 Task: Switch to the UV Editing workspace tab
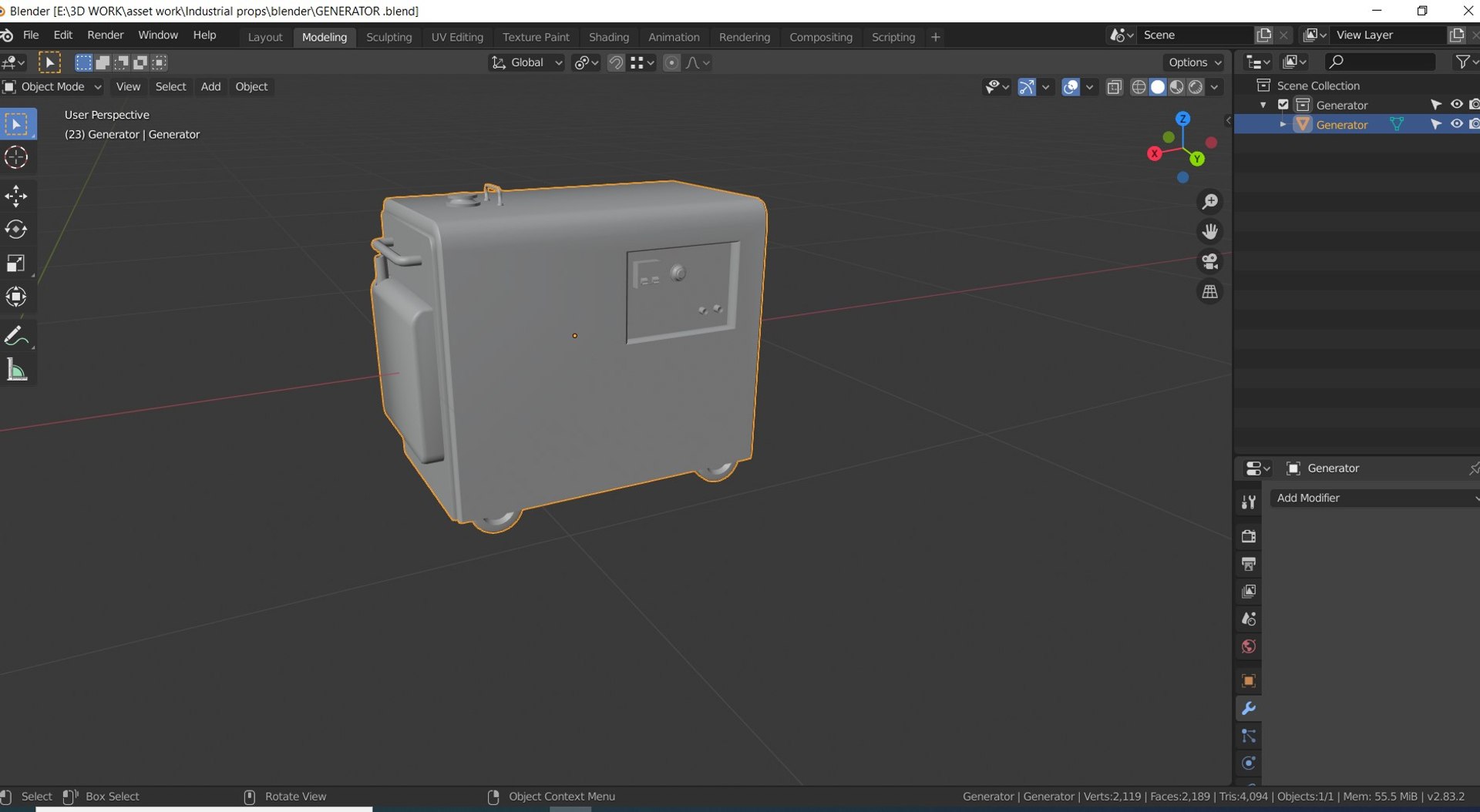[457, 37]
